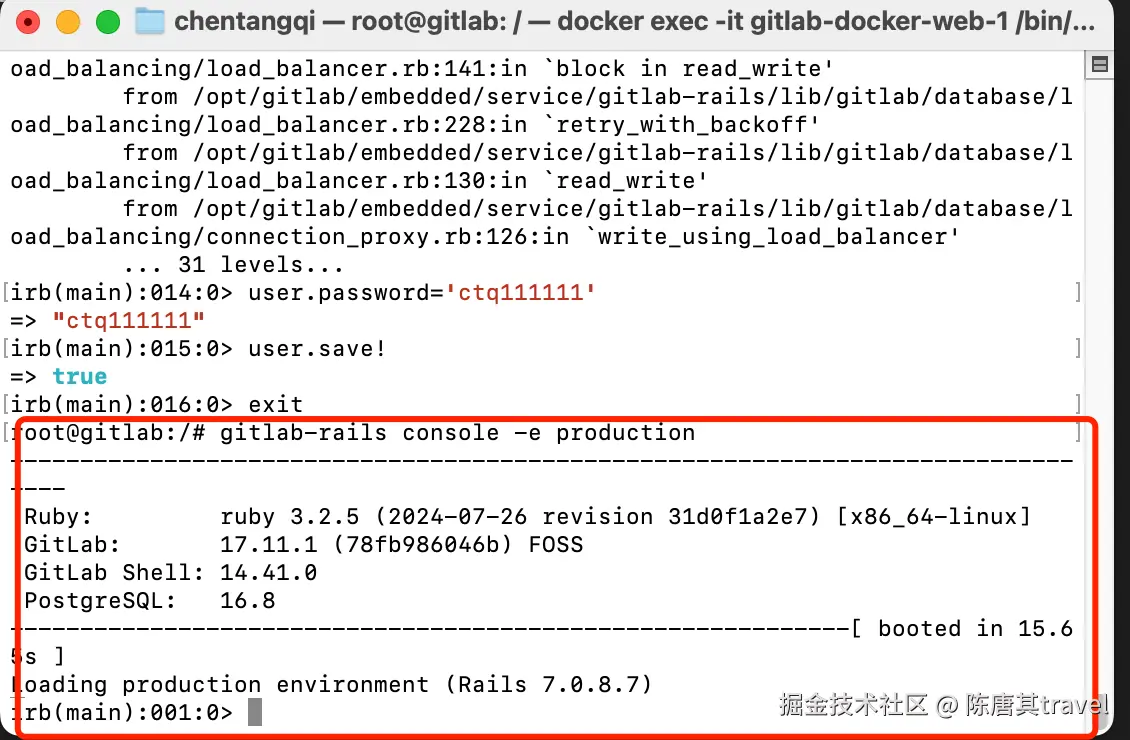Click the ruby 3.2.5 version text
This screenshot has width=1130, height=740.
click(x=290, y=517)
